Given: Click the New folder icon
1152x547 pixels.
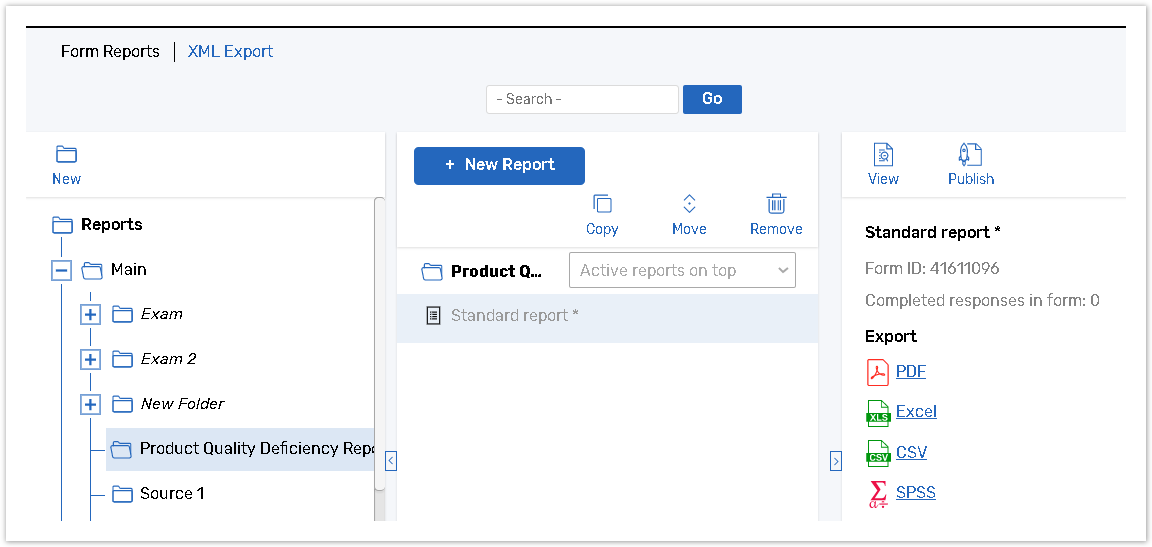Looking at the screenshot, I should pos(66,155).
